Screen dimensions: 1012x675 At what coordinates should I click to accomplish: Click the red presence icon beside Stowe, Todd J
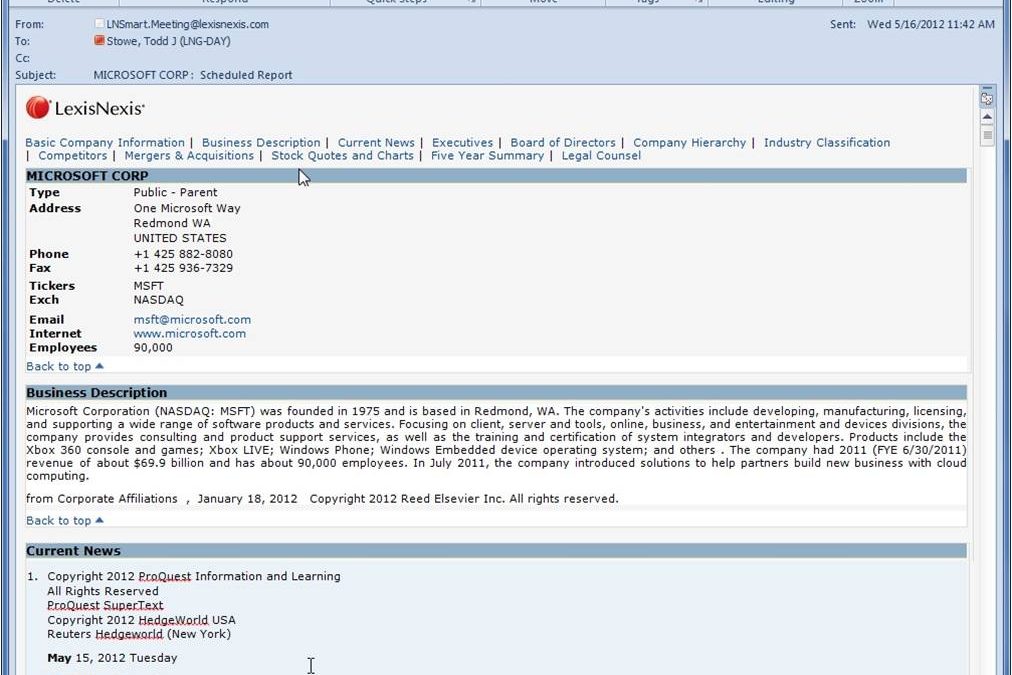tap(99, 41)
